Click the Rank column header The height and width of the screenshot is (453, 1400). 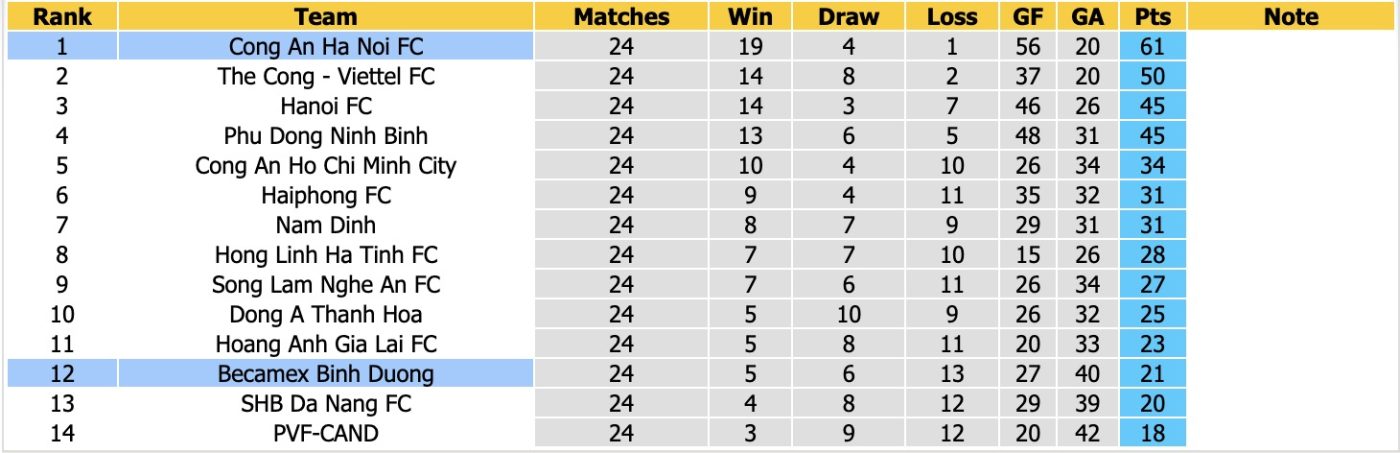pyautogui.click(x=62, y=16)
